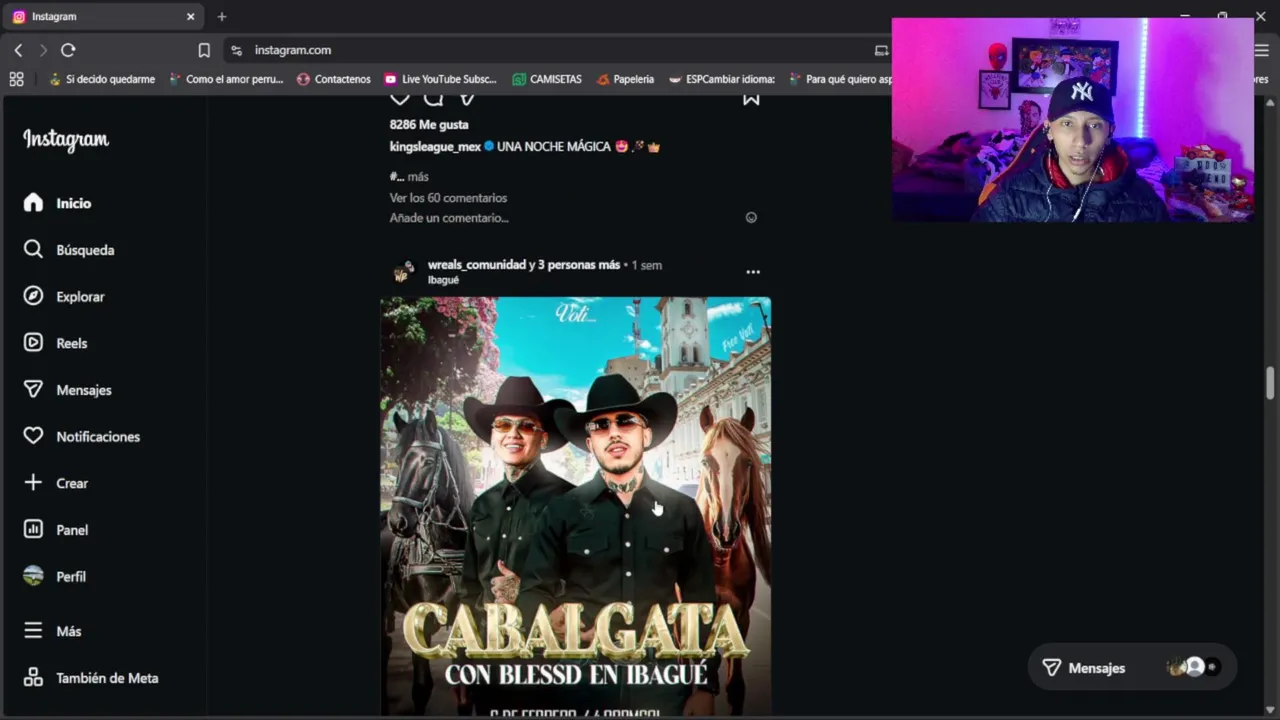Viewport: 1280px width, 720px height.
Task: Open the Más hamburger menu
Action: 52,631
